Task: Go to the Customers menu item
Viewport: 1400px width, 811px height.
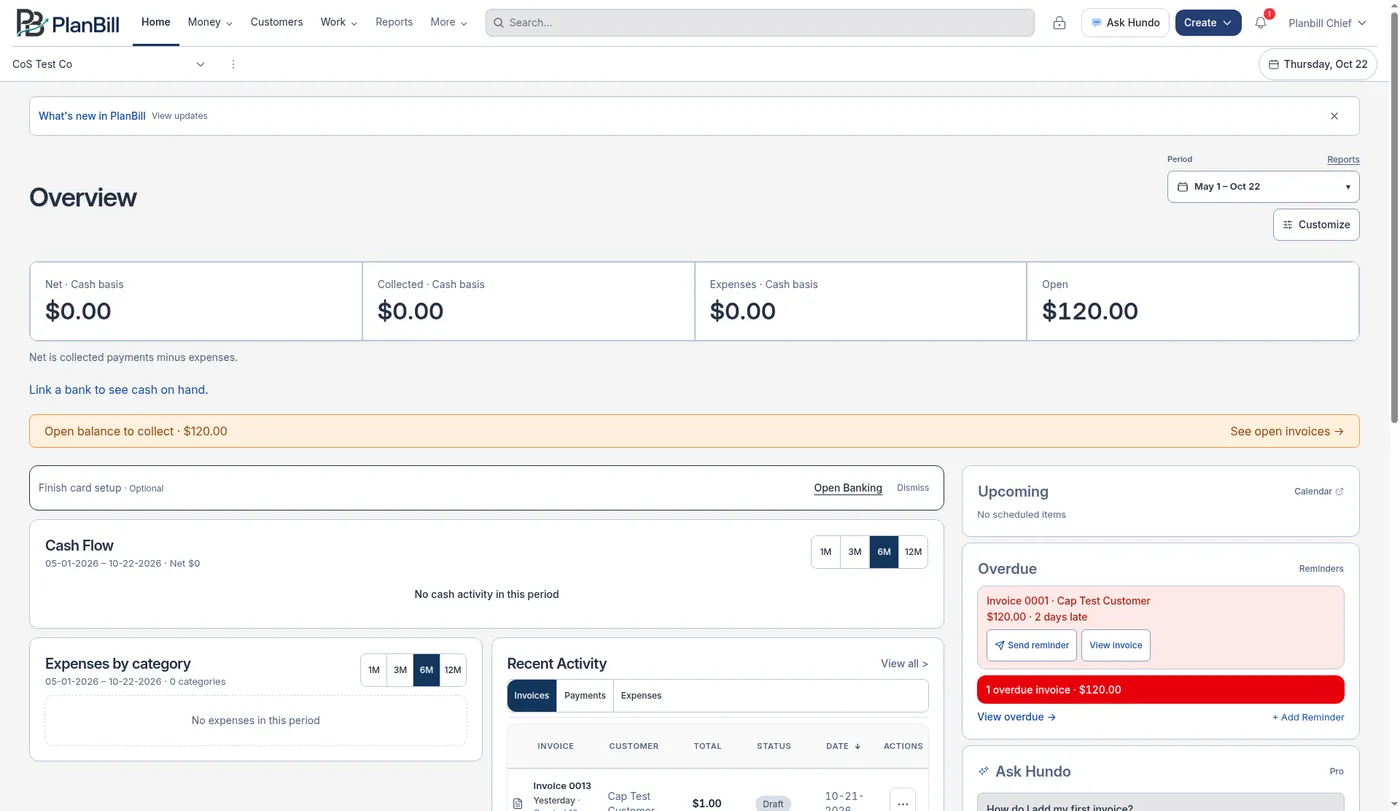Action: tap(276, 22)
